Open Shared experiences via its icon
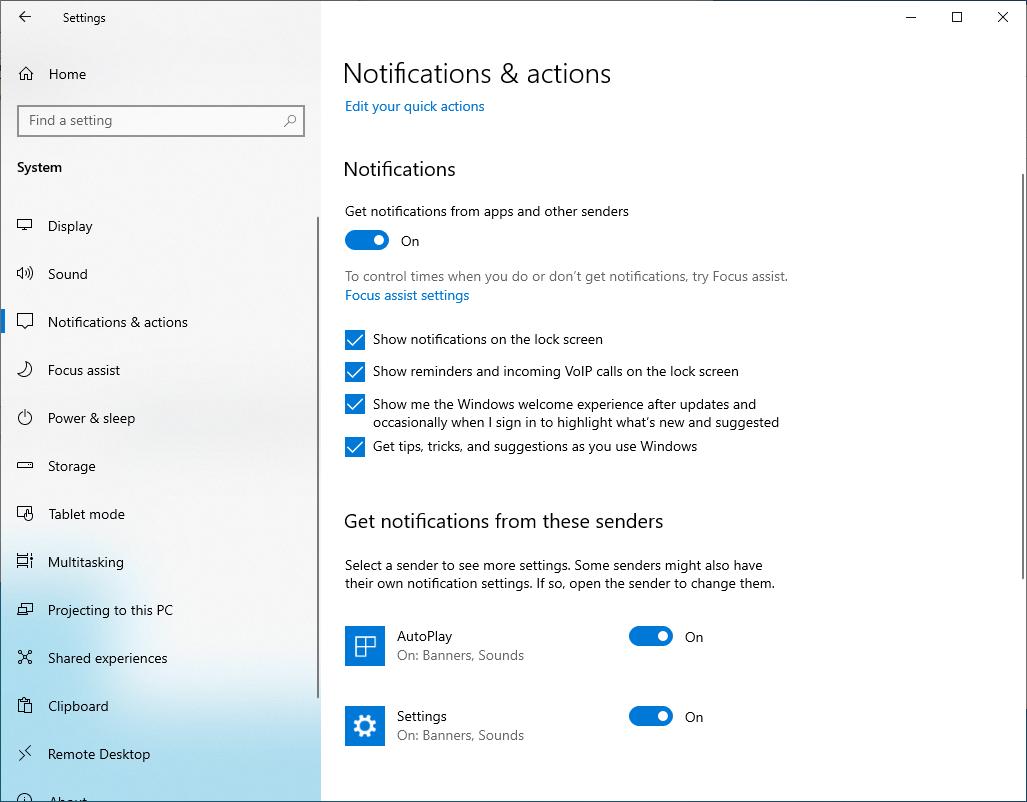 coord(24,658)
